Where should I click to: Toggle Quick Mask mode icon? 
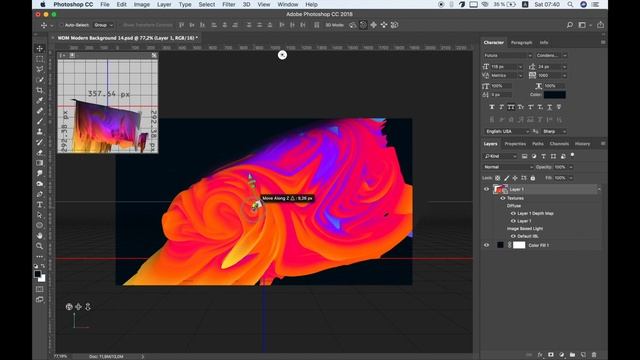click(40, 289)
